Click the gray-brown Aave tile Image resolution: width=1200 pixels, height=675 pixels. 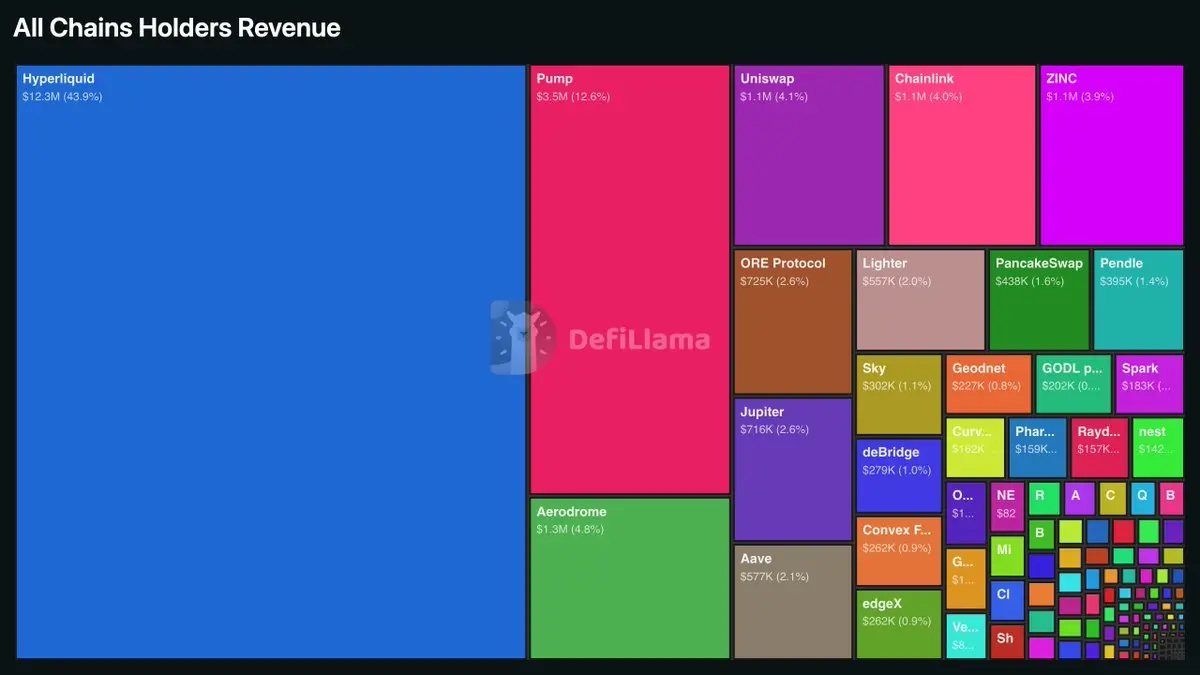(793, 602)
